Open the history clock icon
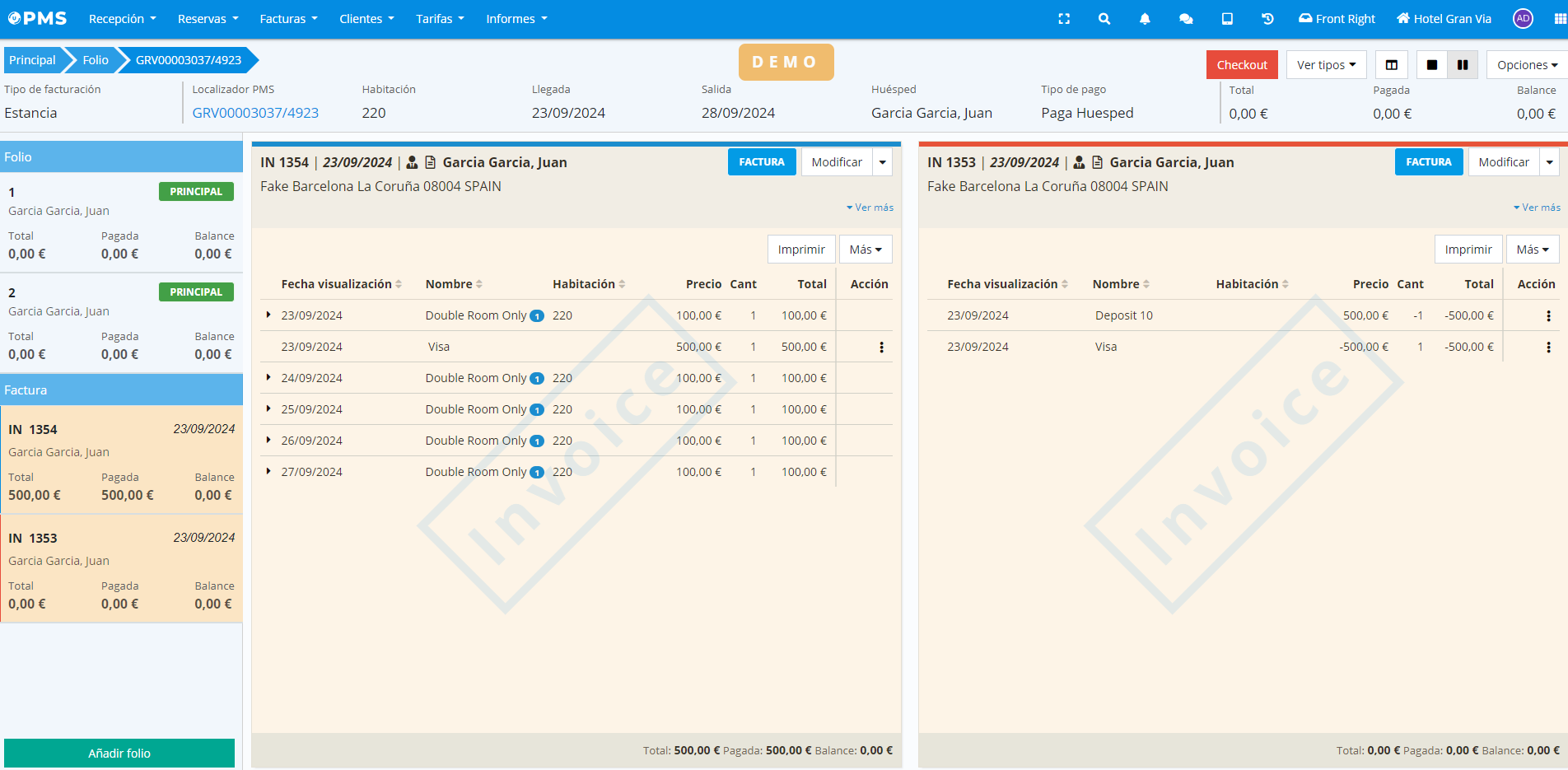The height and width of the screenshot is (770, 1568). (1267, 19)
